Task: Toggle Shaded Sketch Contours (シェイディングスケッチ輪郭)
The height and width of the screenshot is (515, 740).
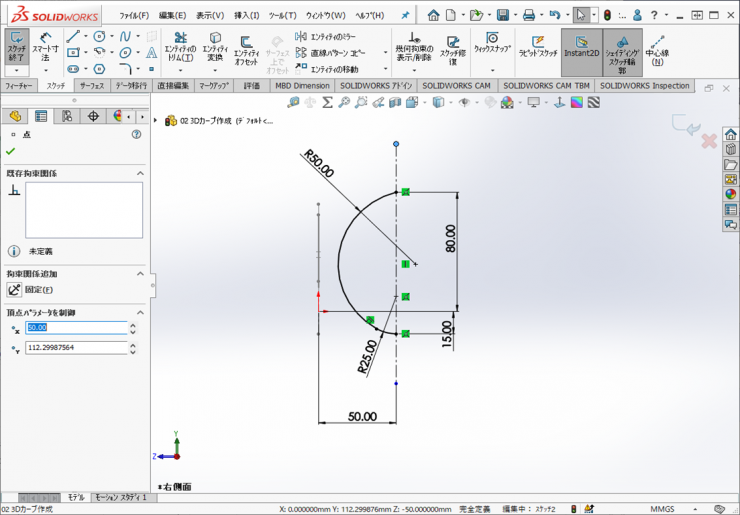Action: click(x=622, y=52)
